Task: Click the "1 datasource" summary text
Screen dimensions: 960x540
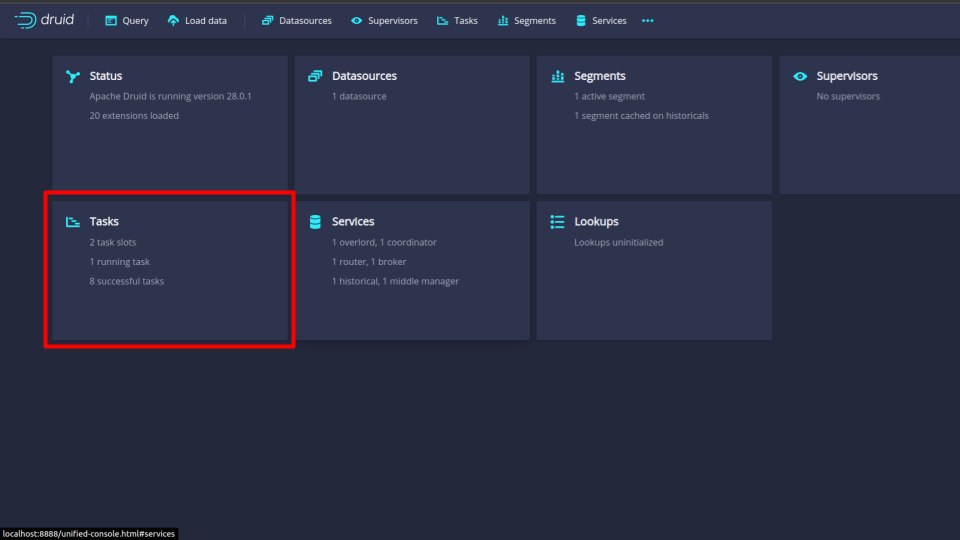Action: tap(359, 96)
